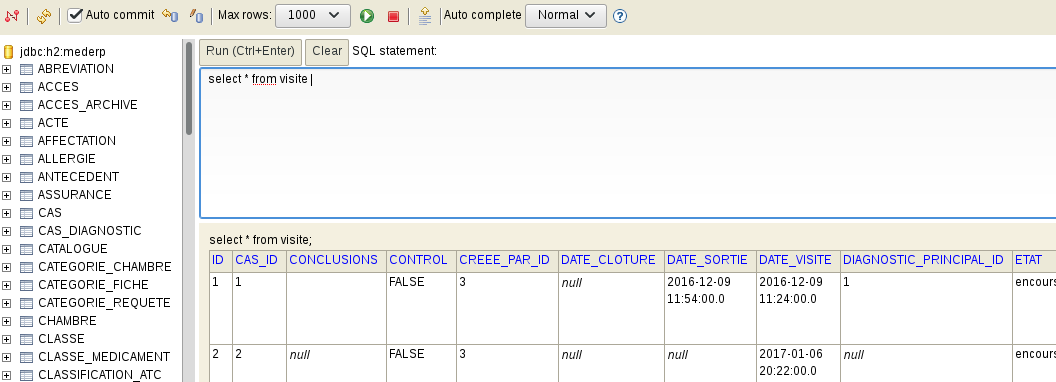This screenshot has width=1056, height=382.
Task: Click the Rollback pencil icon
Action: click(x=196, y=15)
